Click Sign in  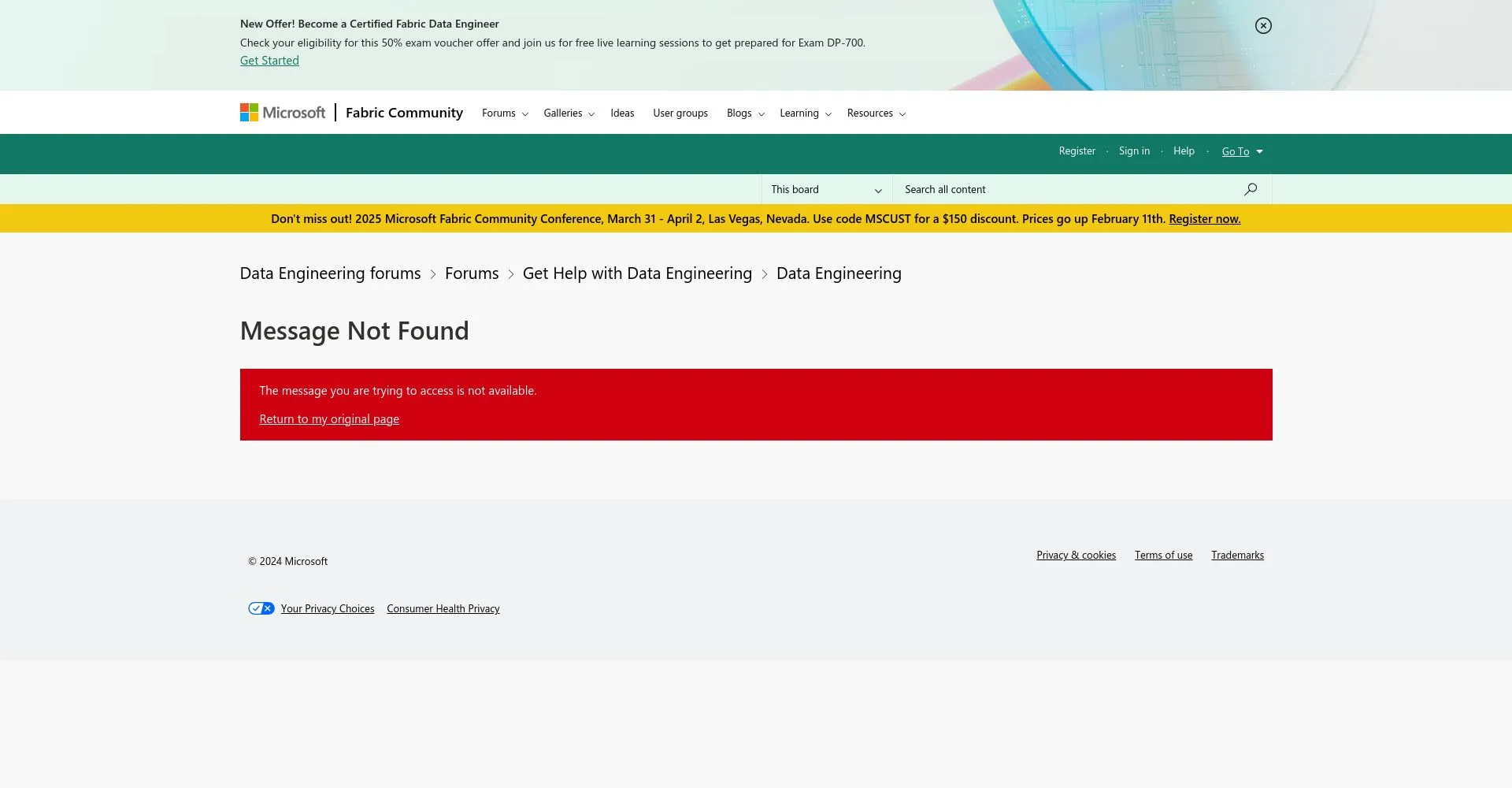tap(1134, 151)
